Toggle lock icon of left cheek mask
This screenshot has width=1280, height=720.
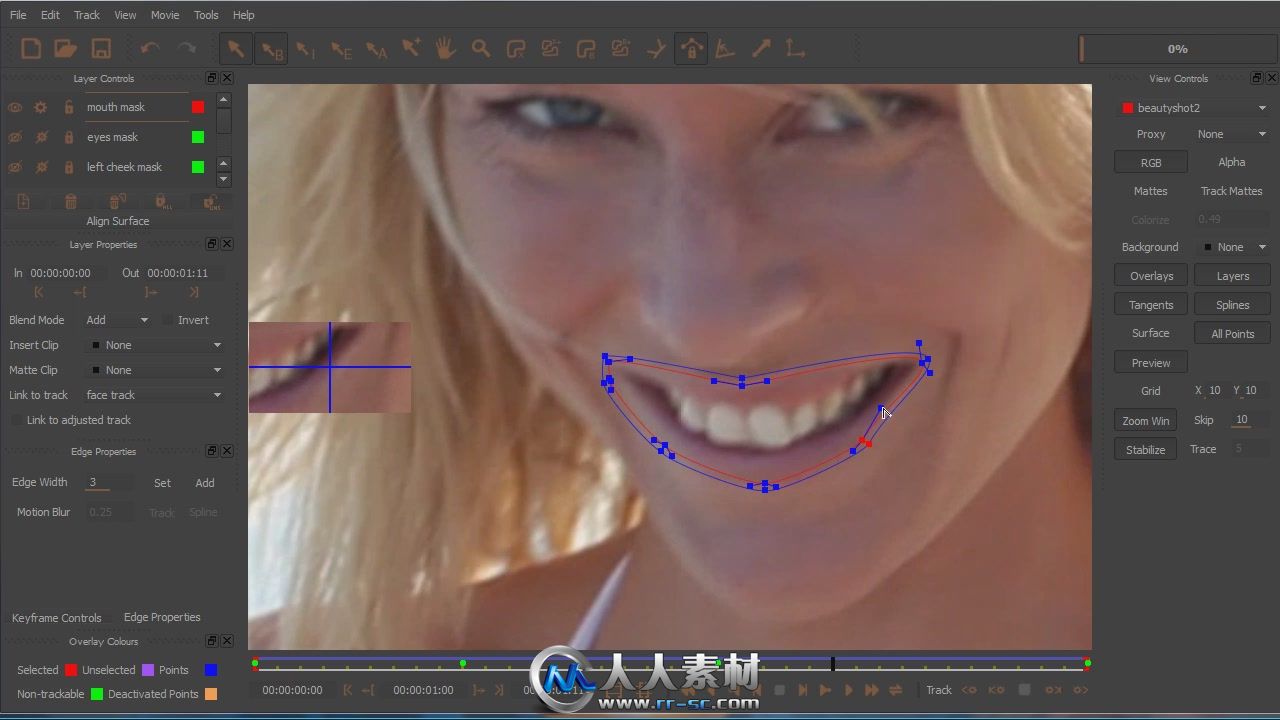[x=69, y=167]
